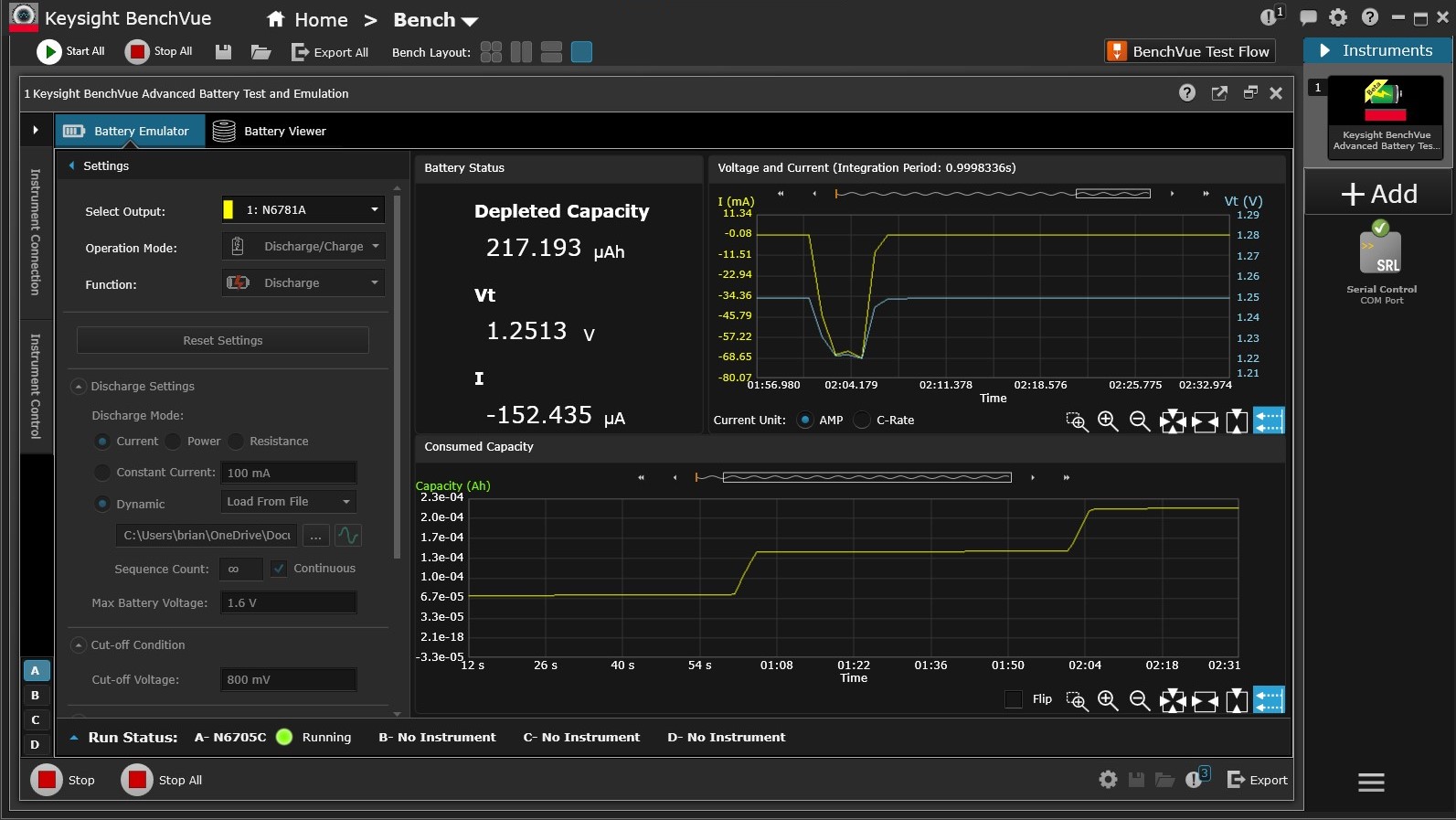1456x820 pixels.
Task: Click the capacity chart time scrollbar
Action: point(866,477)
